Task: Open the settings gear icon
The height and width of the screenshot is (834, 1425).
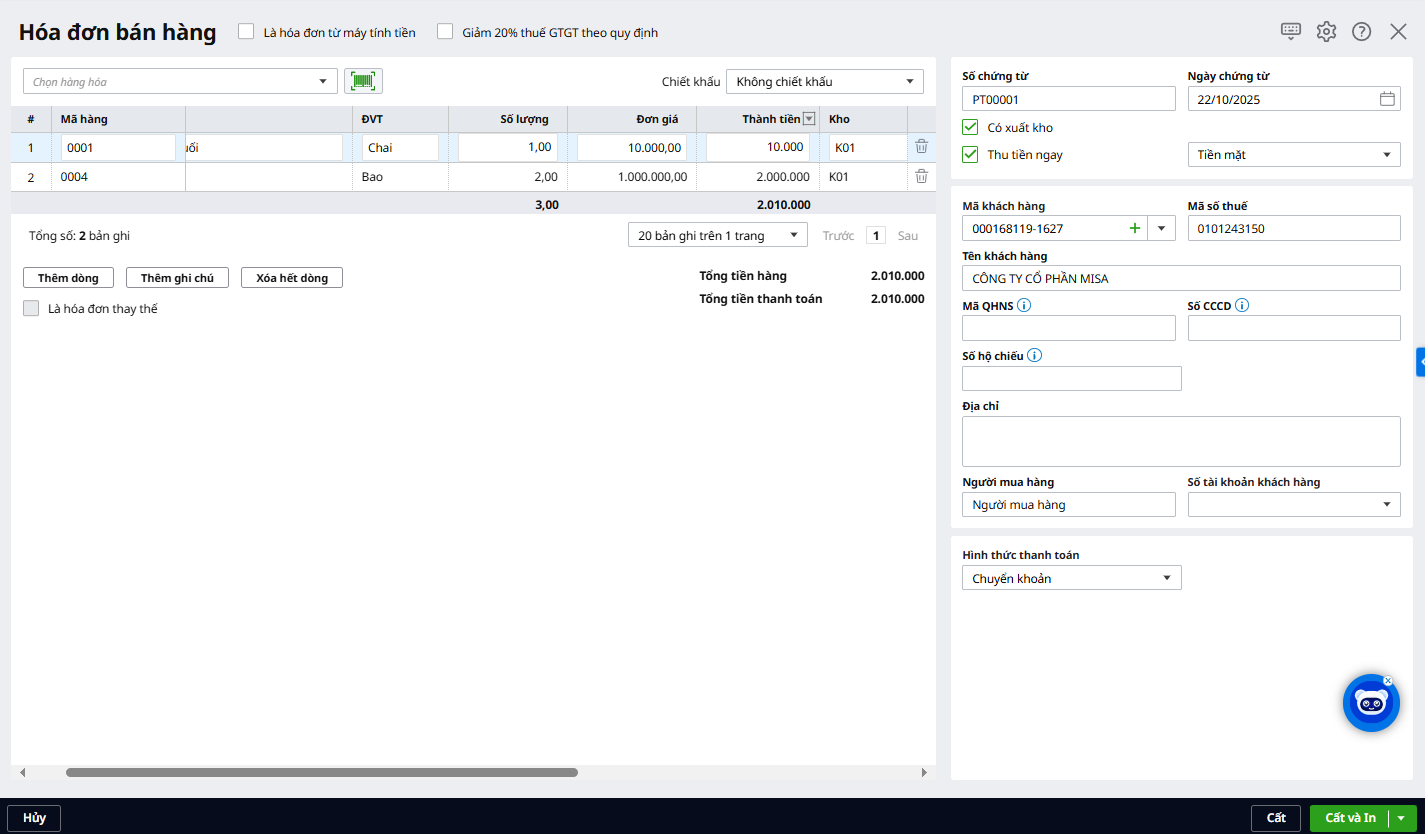Action: click(x=1326, y=31)
